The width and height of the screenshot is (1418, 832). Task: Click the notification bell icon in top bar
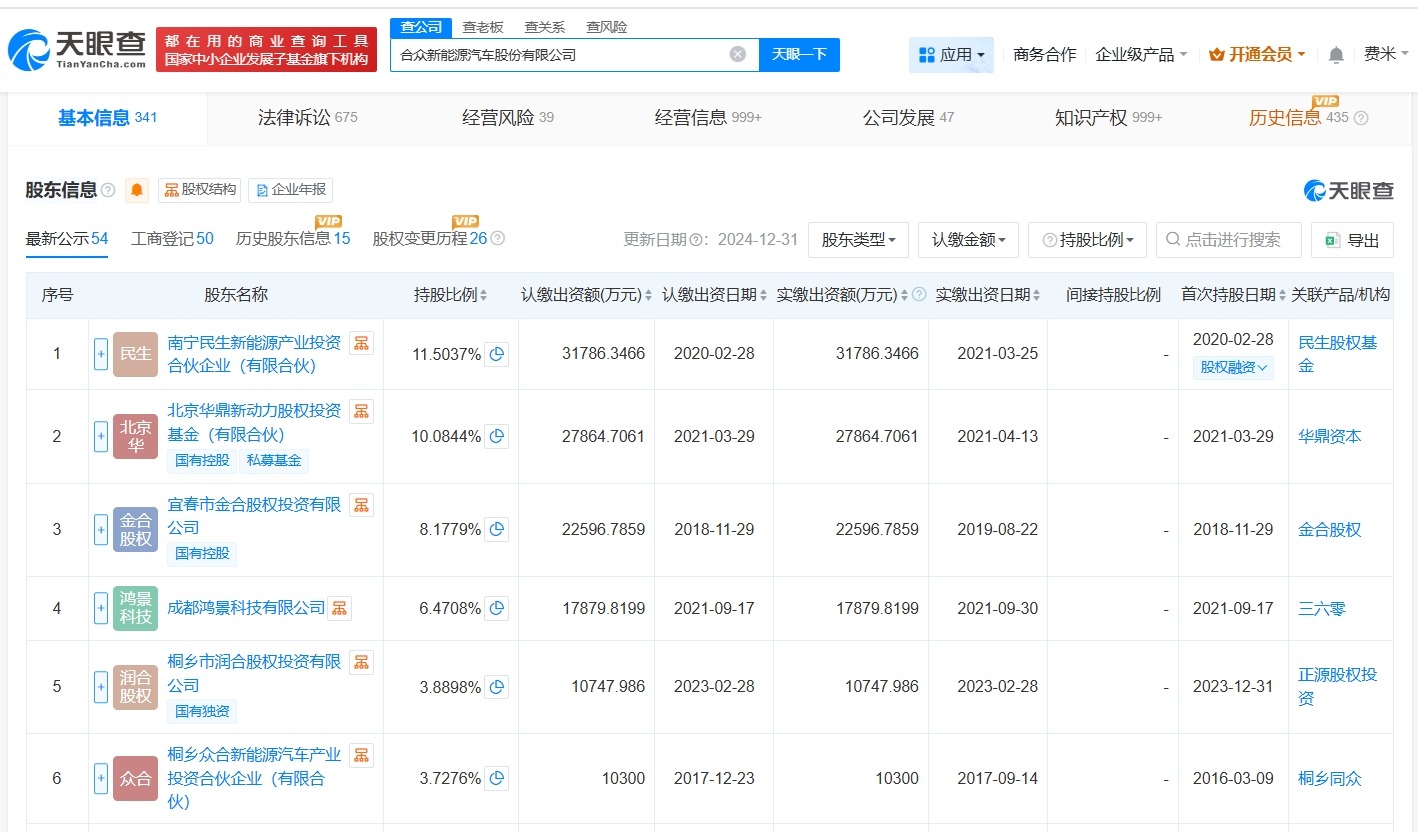click(1335, 55)
